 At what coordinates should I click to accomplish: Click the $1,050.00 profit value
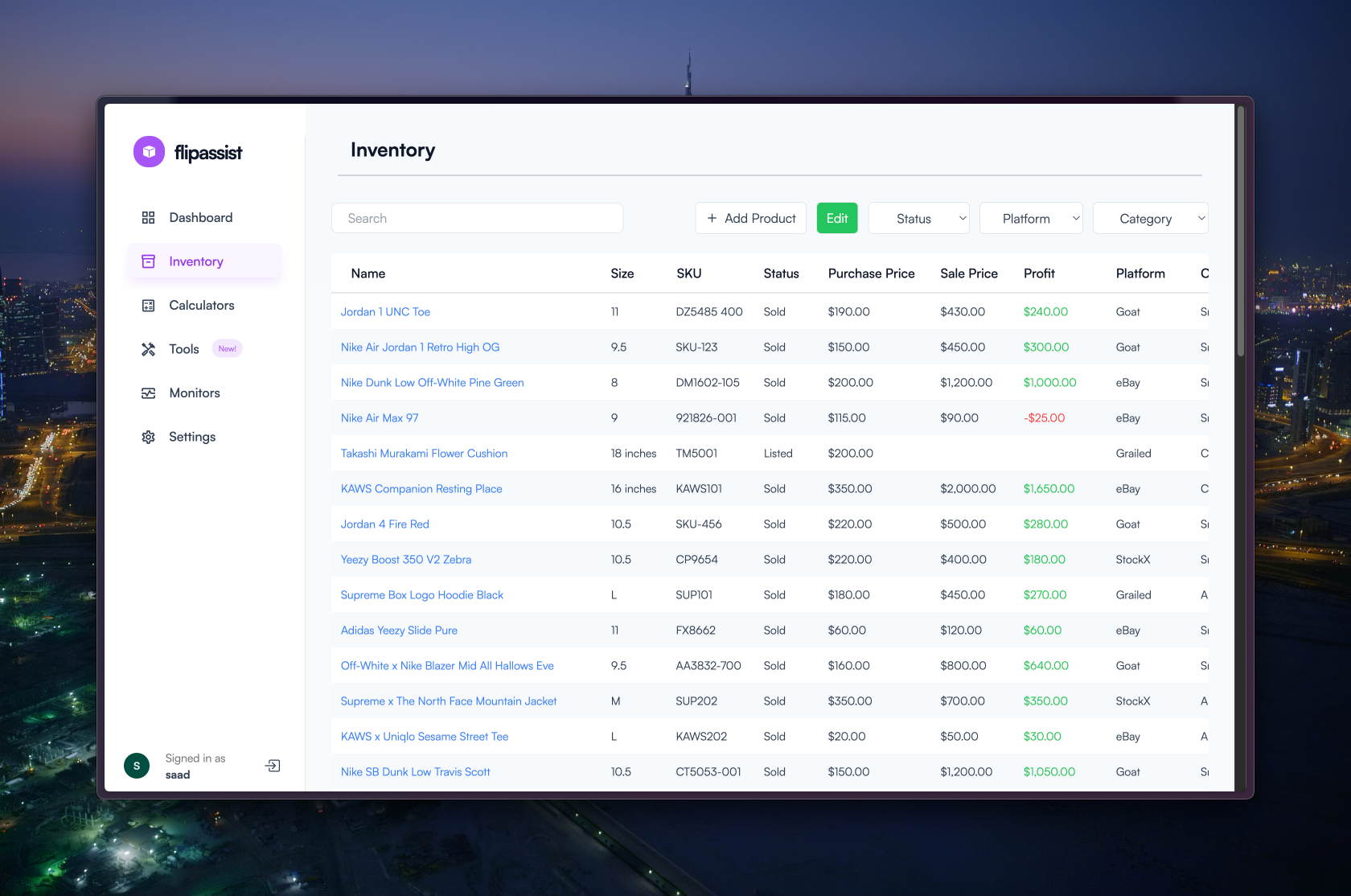click(1049, 772)
